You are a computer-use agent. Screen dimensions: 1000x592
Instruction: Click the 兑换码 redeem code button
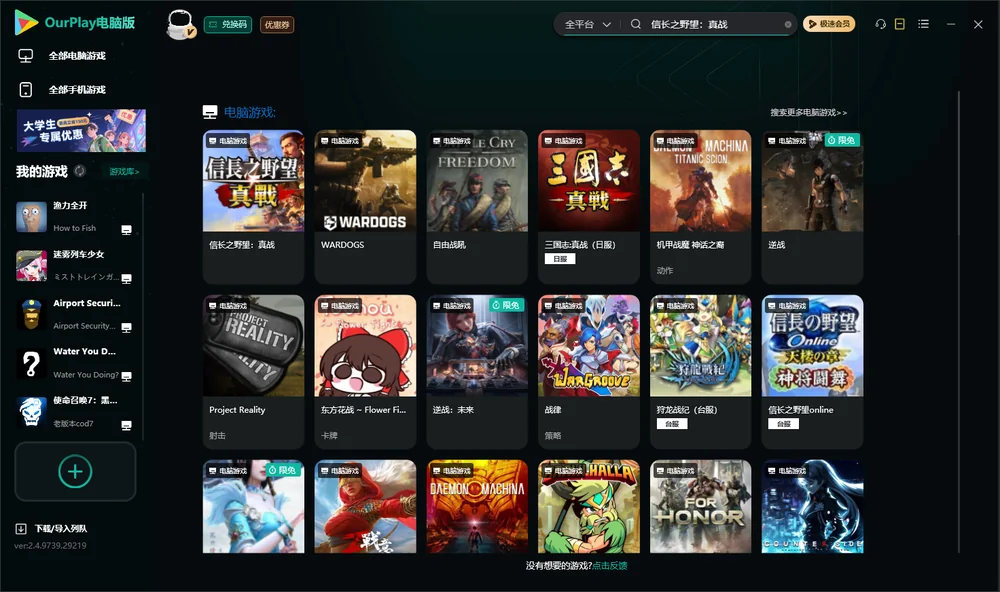point(228,25)
